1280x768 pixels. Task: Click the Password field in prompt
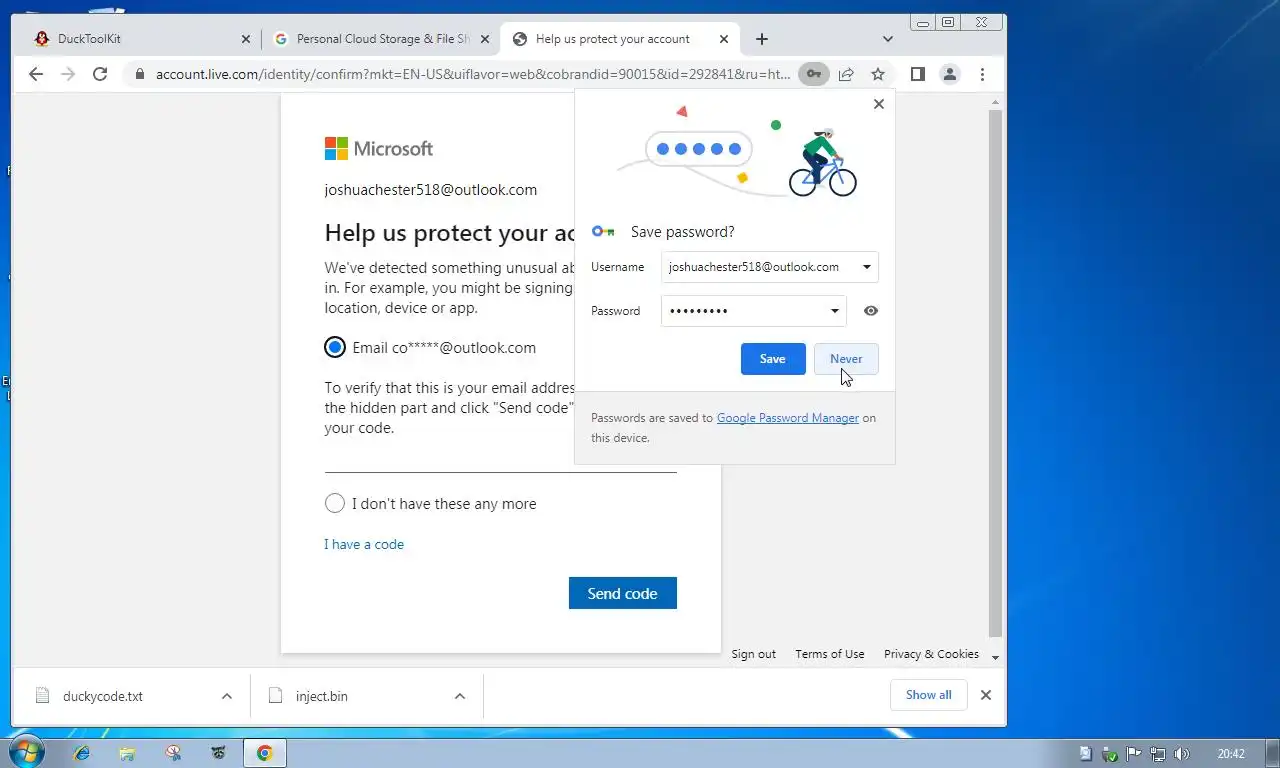click(754, 311)
